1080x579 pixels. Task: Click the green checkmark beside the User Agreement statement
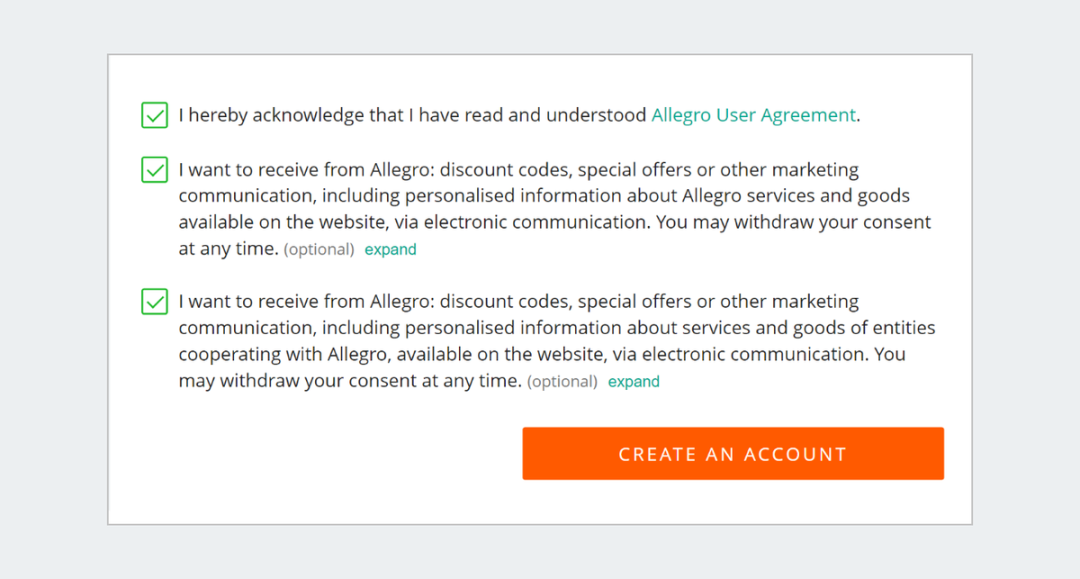(153, 114)
